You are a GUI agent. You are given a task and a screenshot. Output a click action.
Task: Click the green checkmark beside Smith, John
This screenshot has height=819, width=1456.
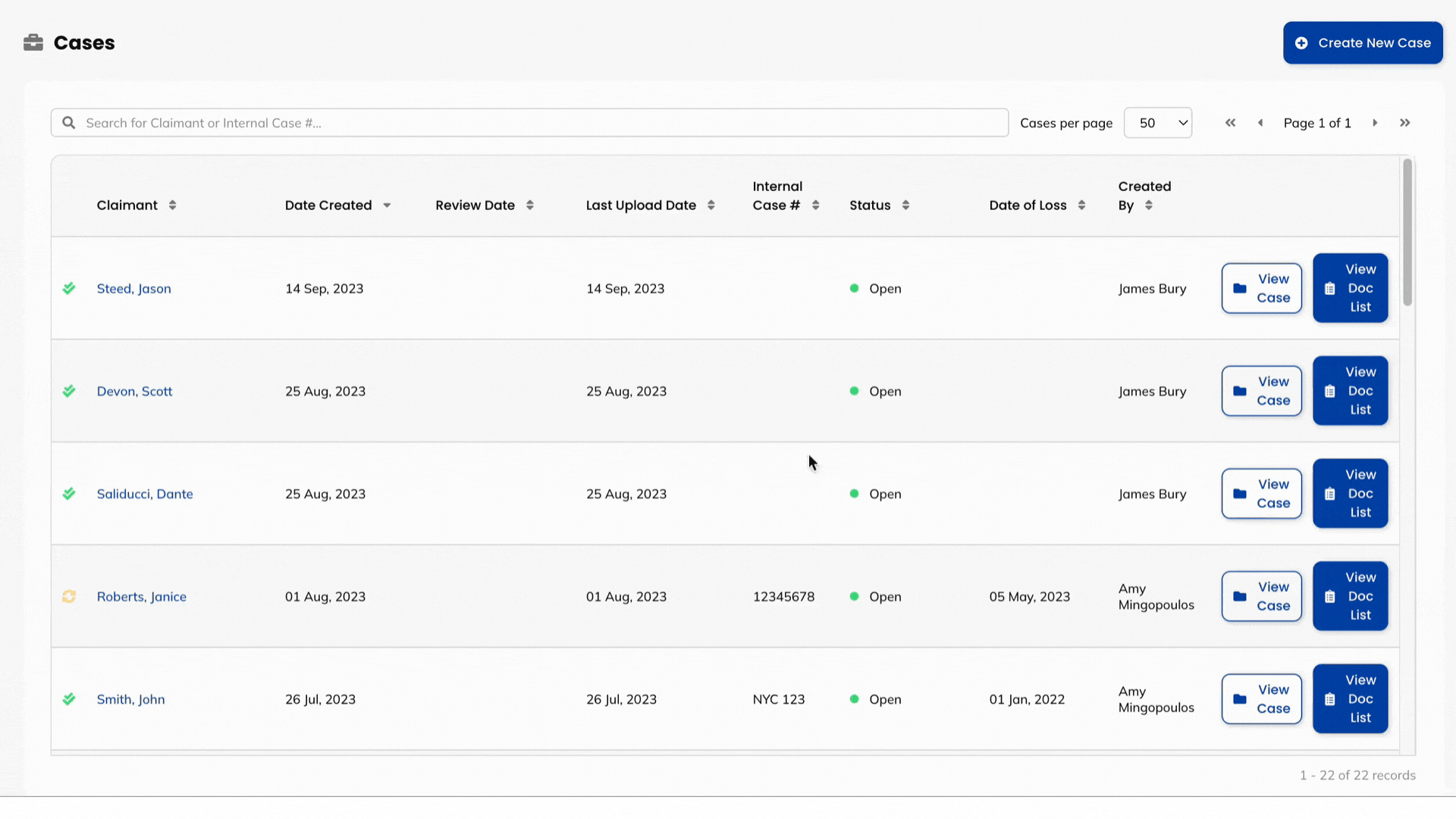(x=69, y=699)
